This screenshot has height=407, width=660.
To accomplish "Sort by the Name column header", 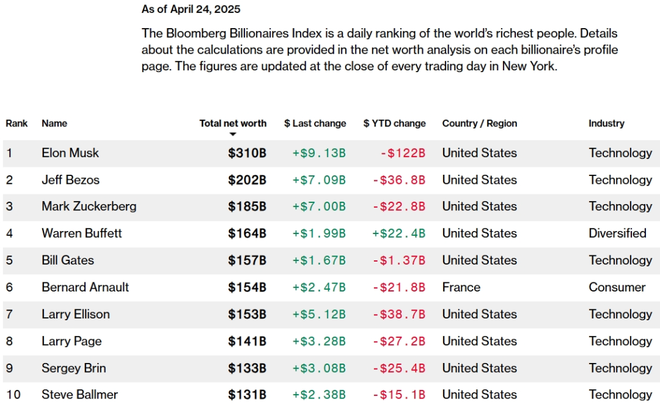I will click(54, 124).
